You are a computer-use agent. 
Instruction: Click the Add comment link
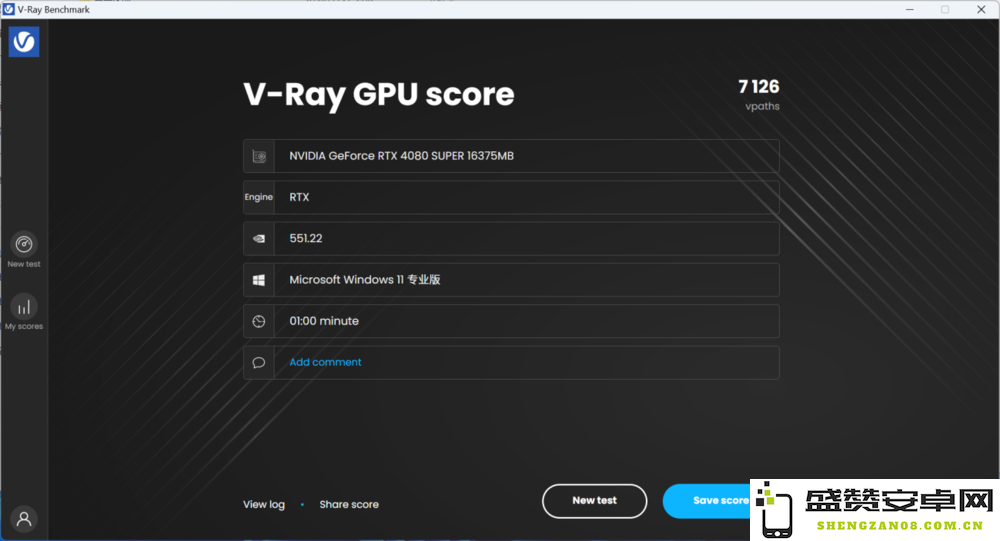325,362
